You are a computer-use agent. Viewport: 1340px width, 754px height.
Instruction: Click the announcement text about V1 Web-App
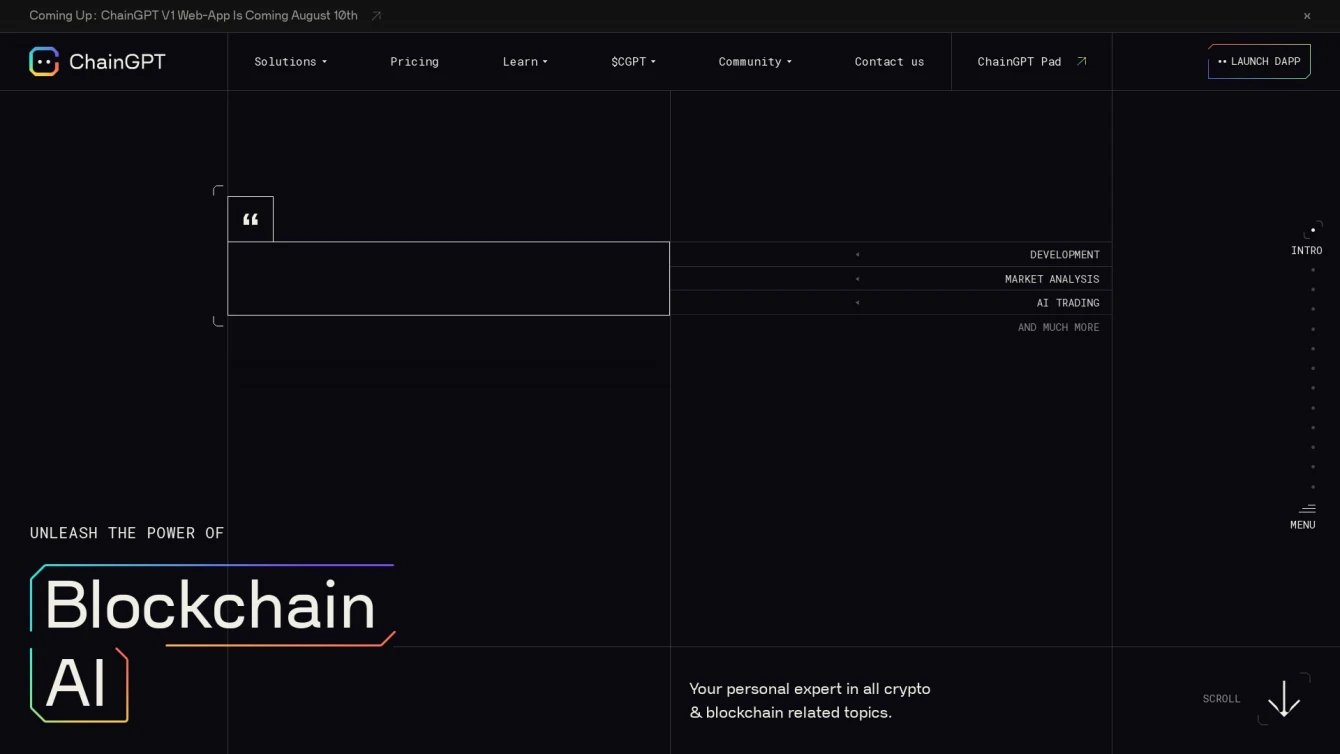(193, 16)
